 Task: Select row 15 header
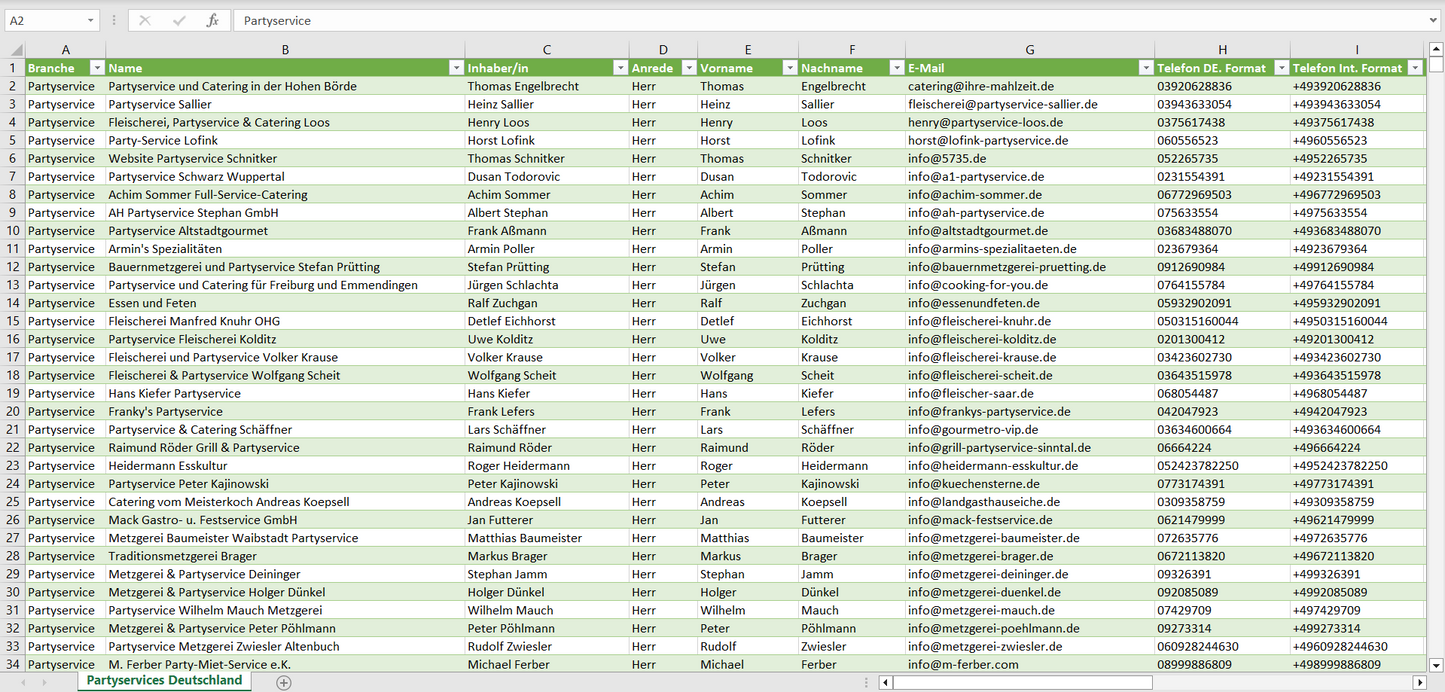pos(13,321)
